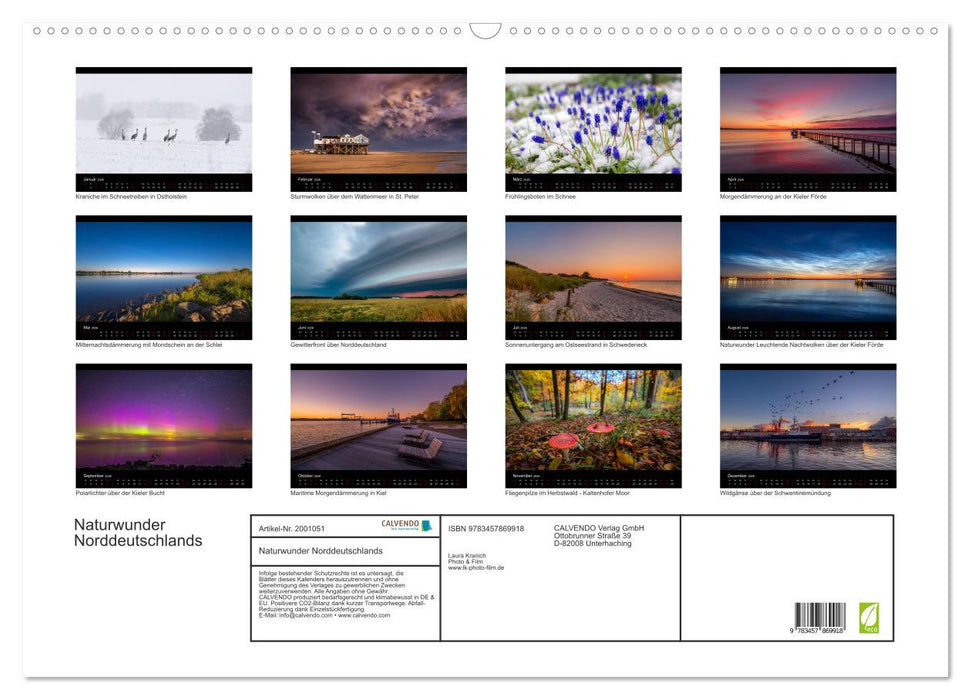Select the Juni Gewitterfront image
Screen dimensions: 971x700
pos(378,276)
